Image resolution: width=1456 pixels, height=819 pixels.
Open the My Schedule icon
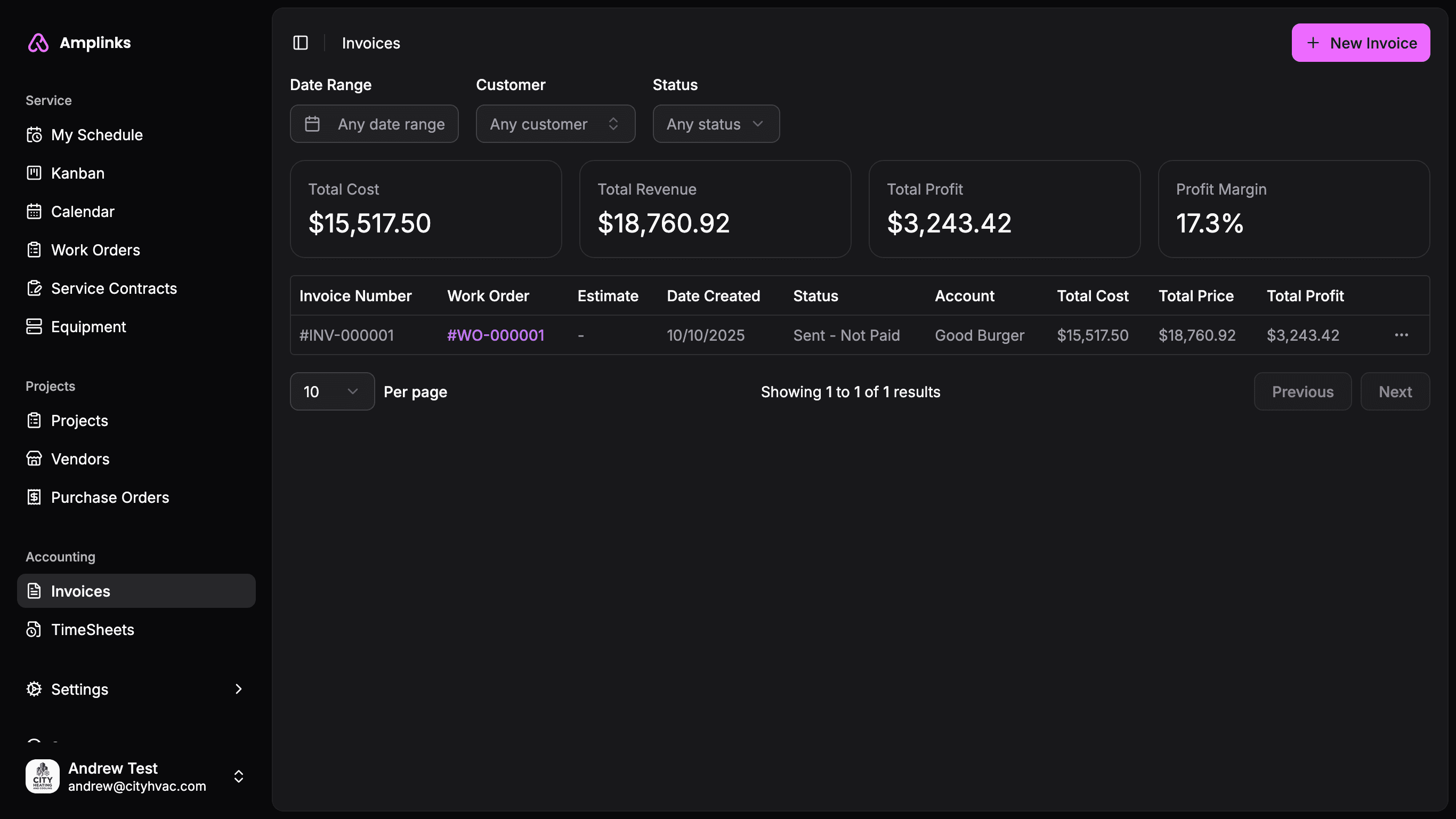[x=34, y=135]
